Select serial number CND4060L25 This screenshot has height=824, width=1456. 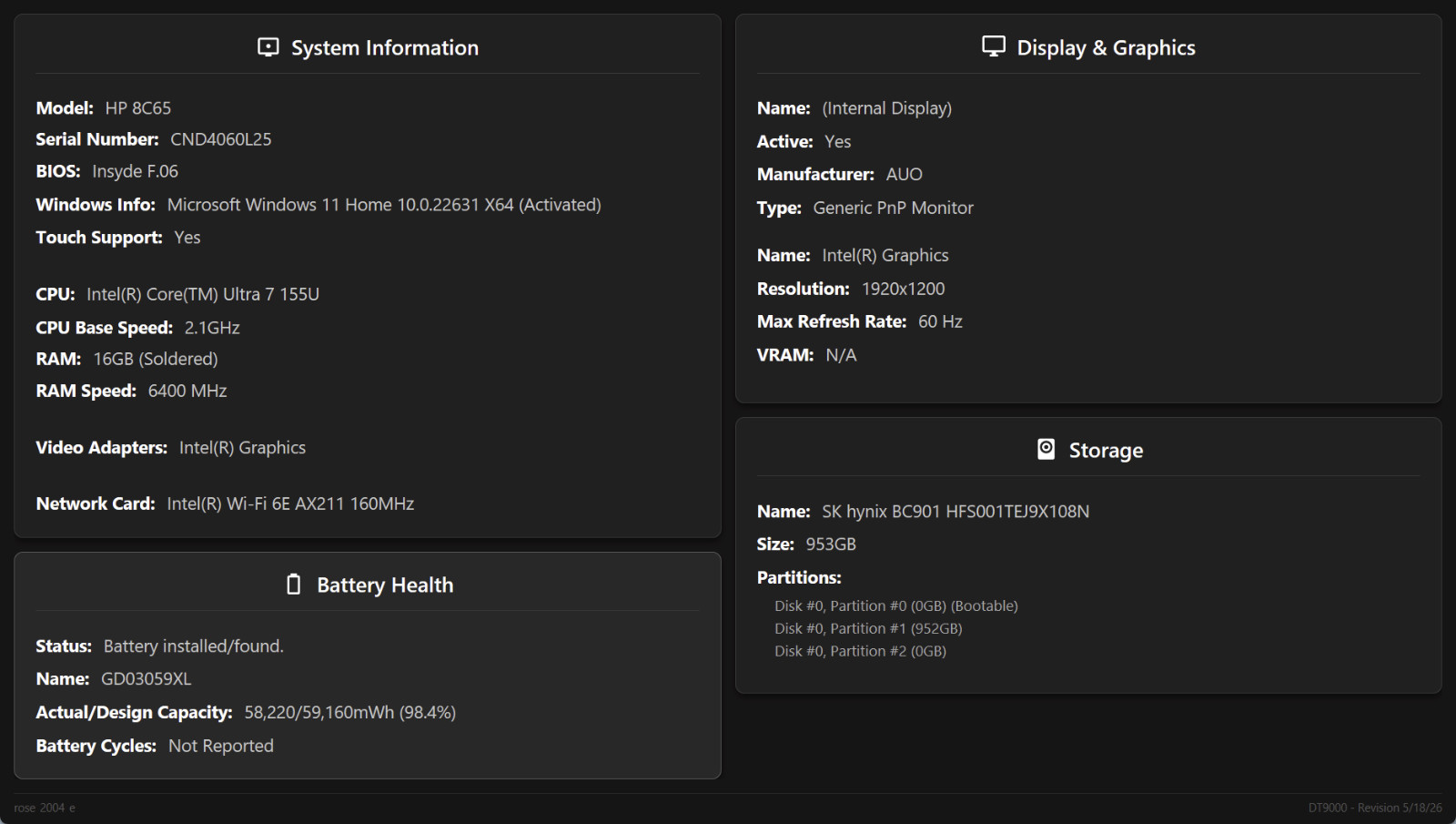pos(221,139)
